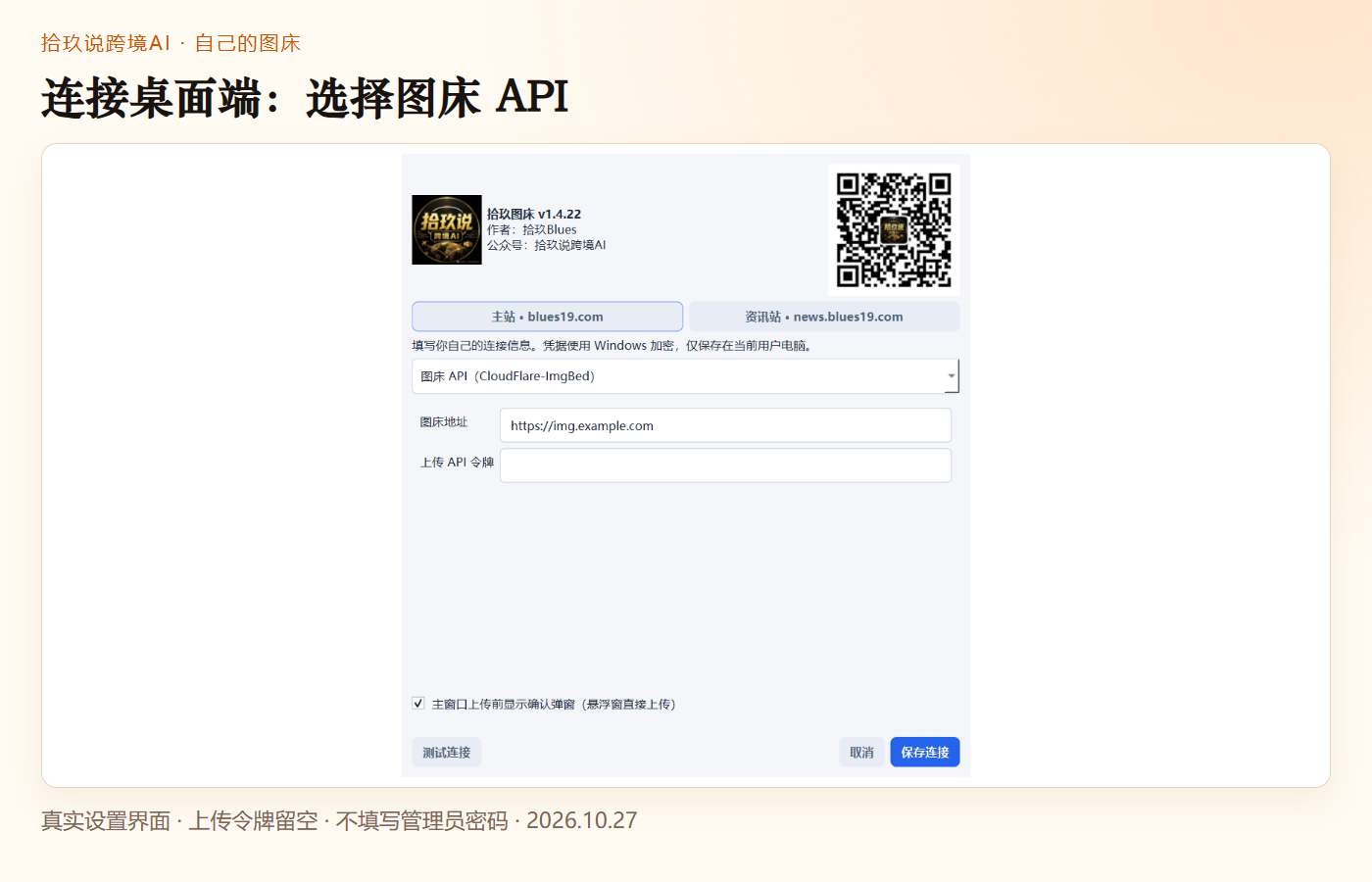Open the 主站 blues19.com tab
Viewport: 1372px width, 882px height.
(x=547, y=317)
